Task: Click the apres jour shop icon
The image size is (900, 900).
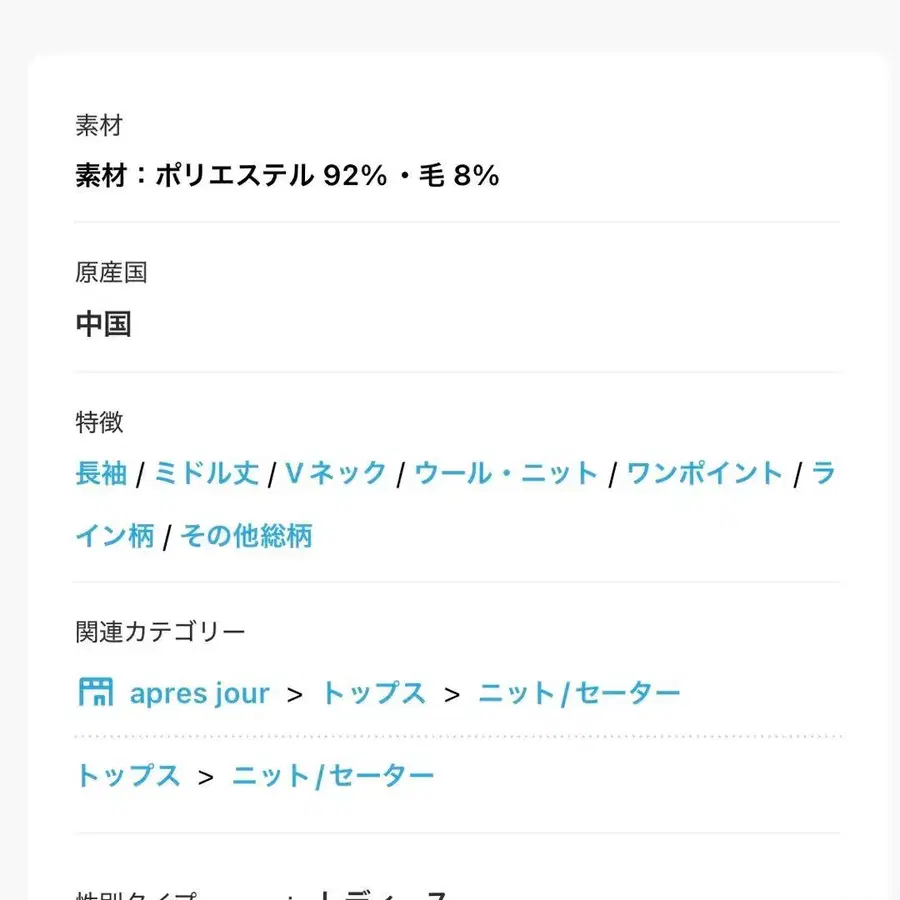Action: (95, 692)
